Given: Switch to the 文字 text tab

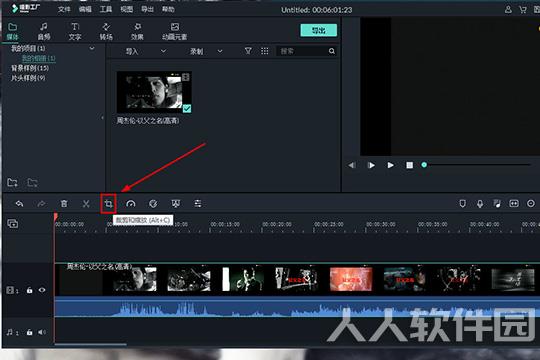Looking at the screenshot, I should coord(75,31).
